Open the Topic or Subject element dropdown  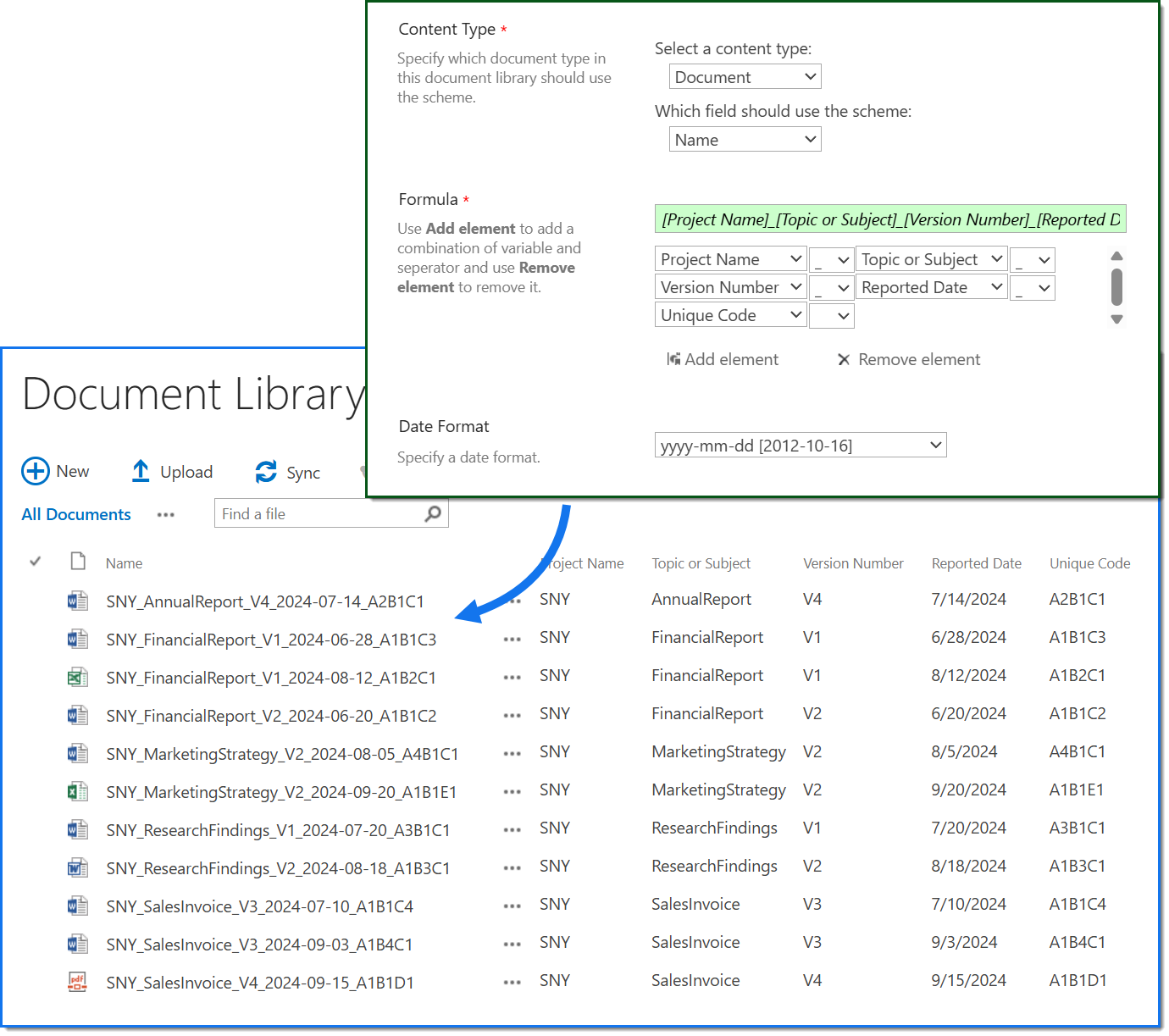pyautogui.click(x=932, y=259)
